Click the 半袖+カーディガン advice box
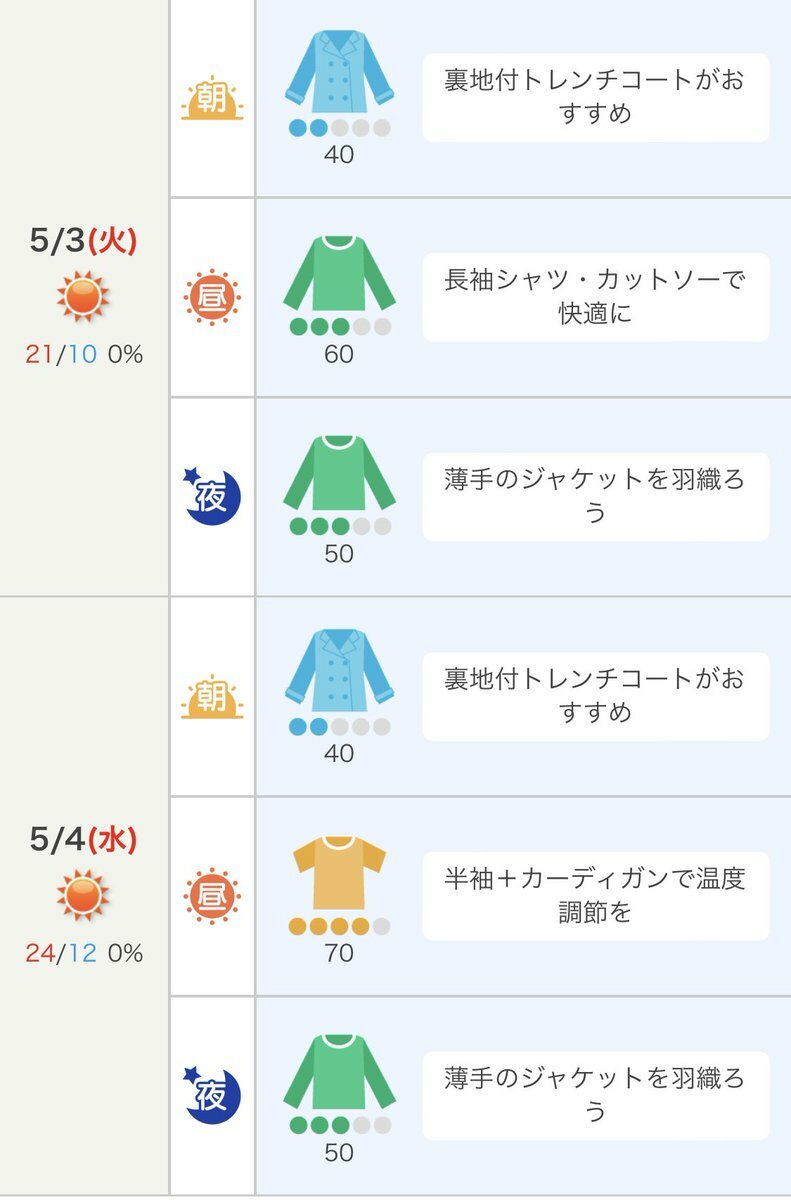Screen dimensions: 791x1200 click(x=595, y=896)
